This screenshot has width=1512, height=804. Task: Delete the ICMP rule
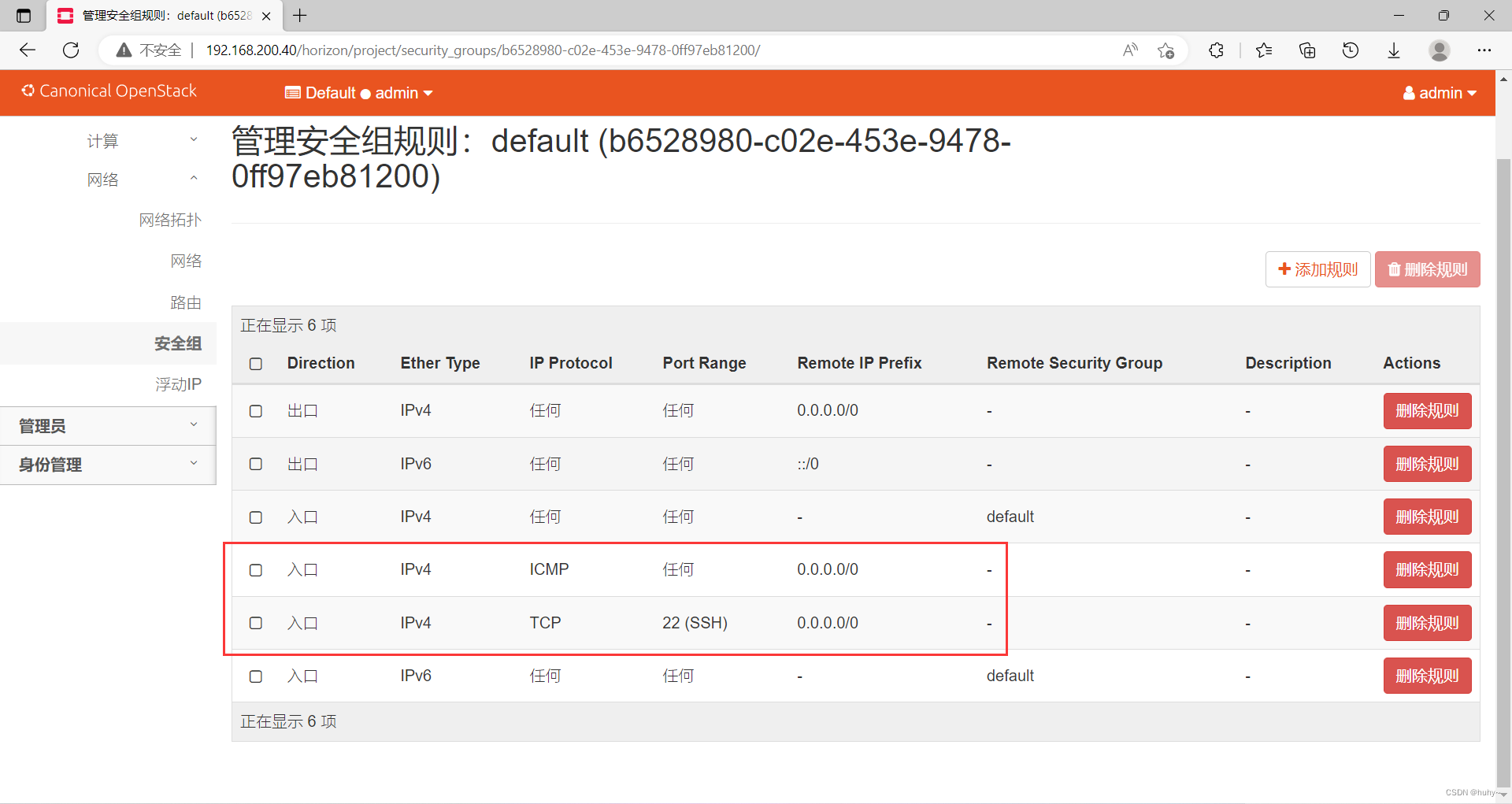coord(1428,569)
